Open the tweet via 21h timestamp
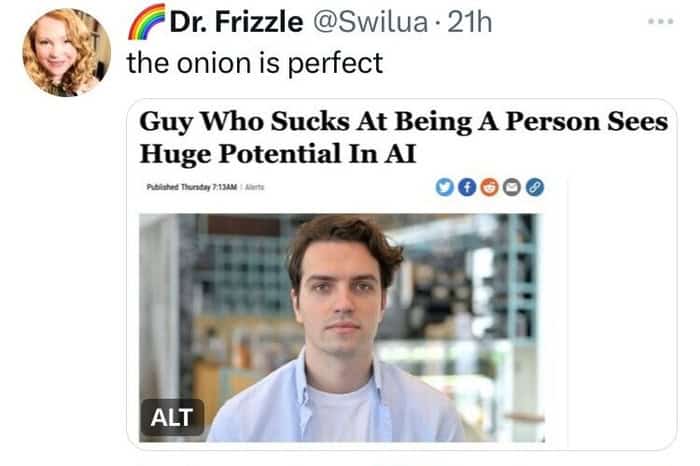 click(x=470, y=22)
